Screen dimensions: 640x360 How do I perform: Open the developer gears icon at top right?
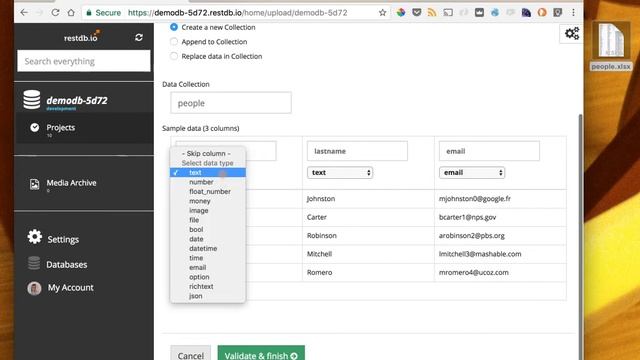(571, 33)
